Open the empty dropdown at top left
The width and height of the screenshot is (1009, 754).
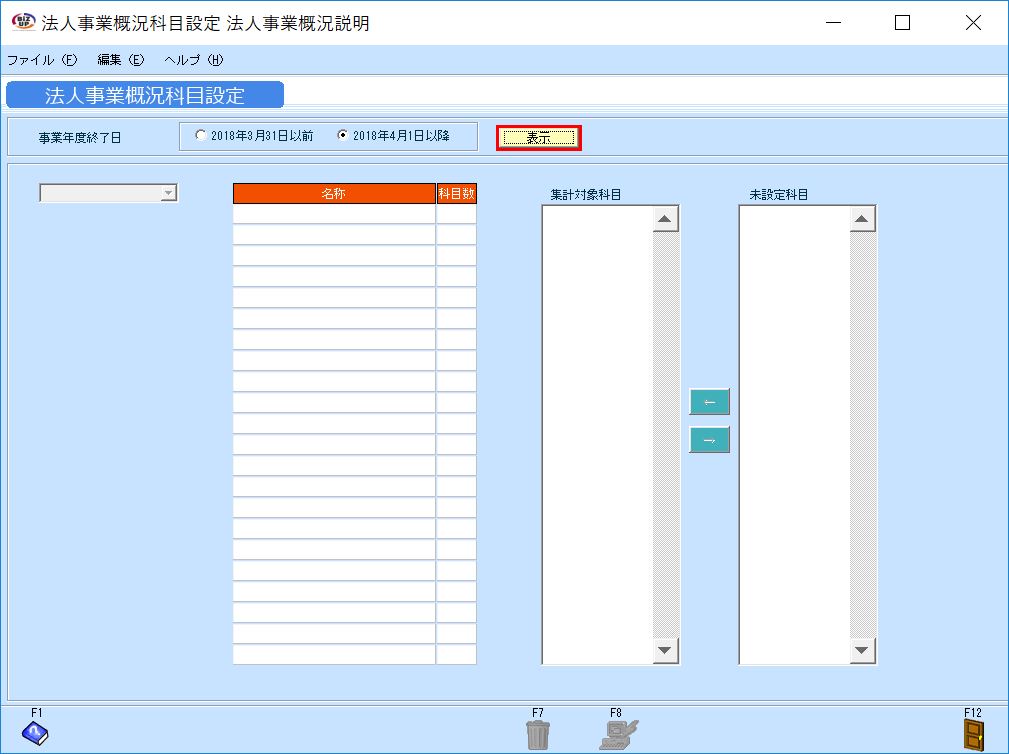[x=108, y=193]
